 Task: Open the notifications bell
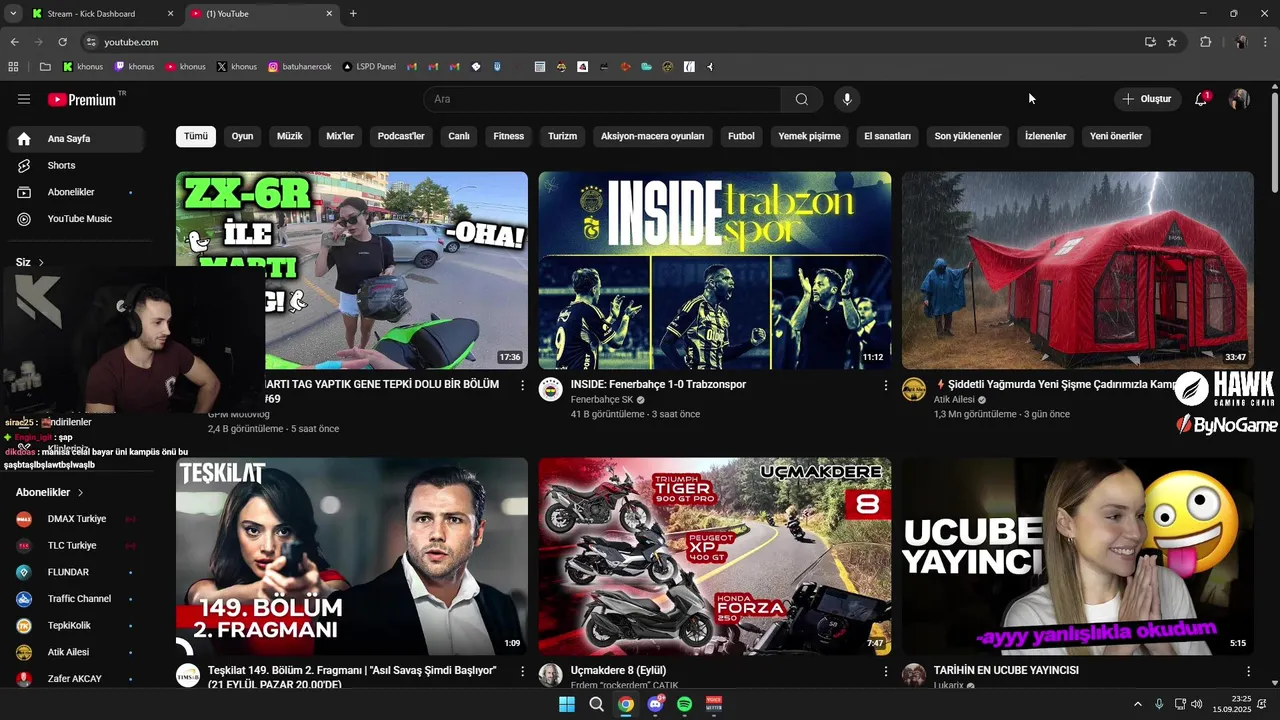[x=1201, y=99]
